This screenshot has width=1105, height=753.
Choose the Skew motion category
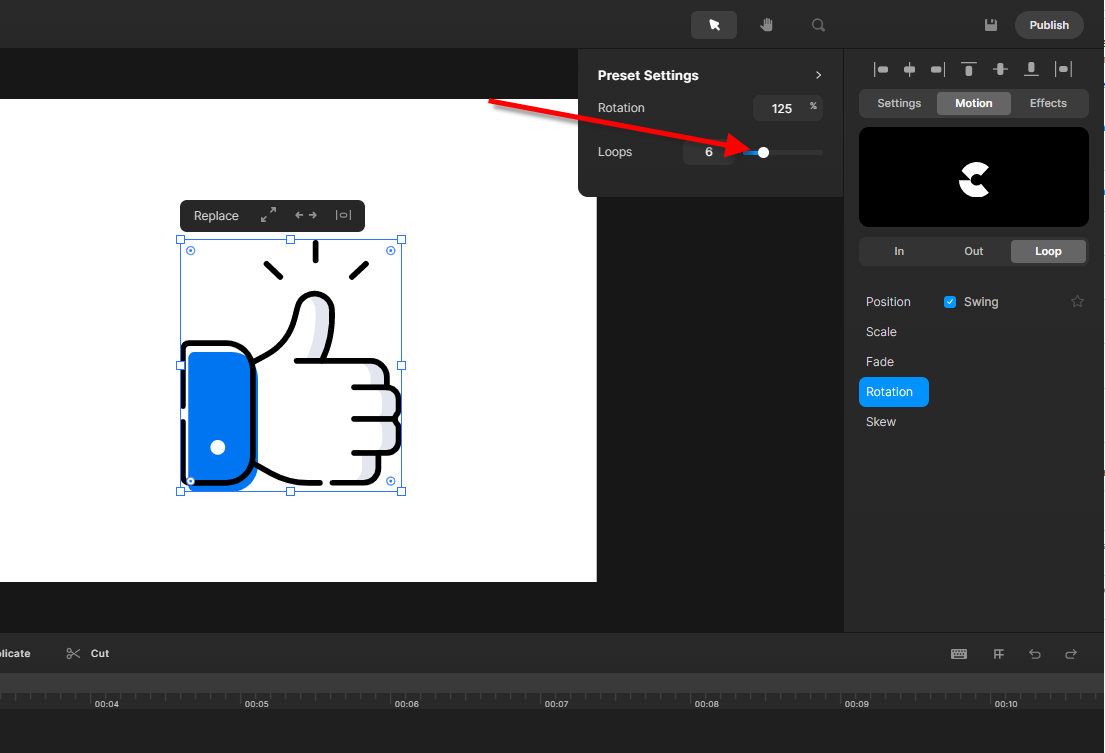(x=881, y=422)
